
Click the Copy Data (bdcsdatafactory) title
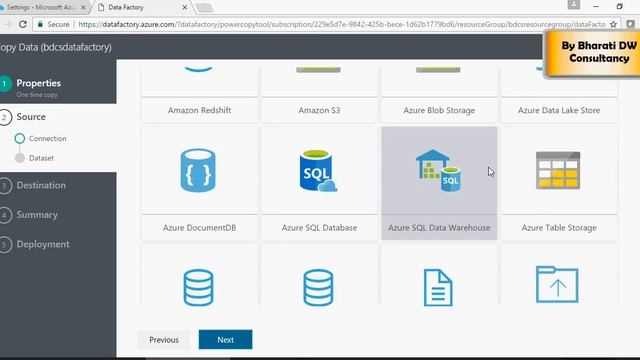(x=56, y=47)
